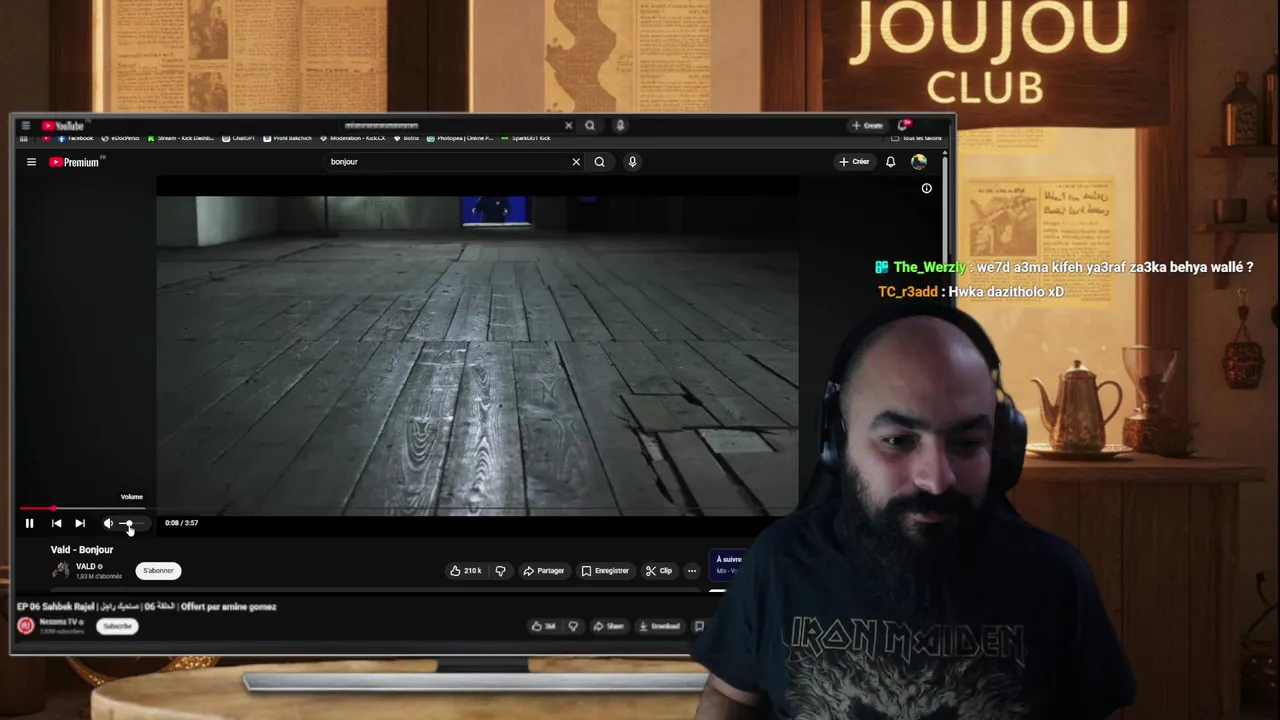The image size is (1280, 720).
Task: Clear background tab's search field
Action: [x=568, y=126]
